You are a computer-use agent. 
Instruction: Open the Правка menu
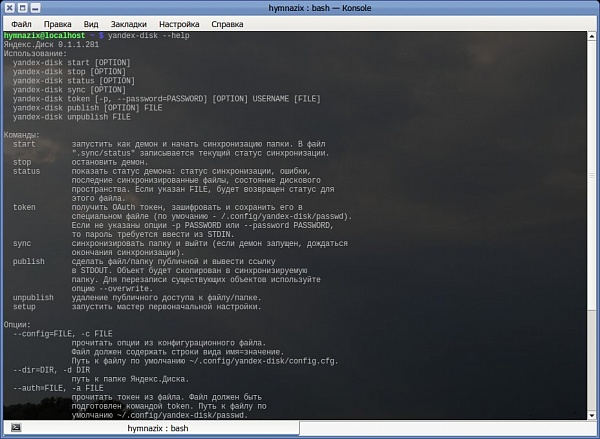[57, 24]
